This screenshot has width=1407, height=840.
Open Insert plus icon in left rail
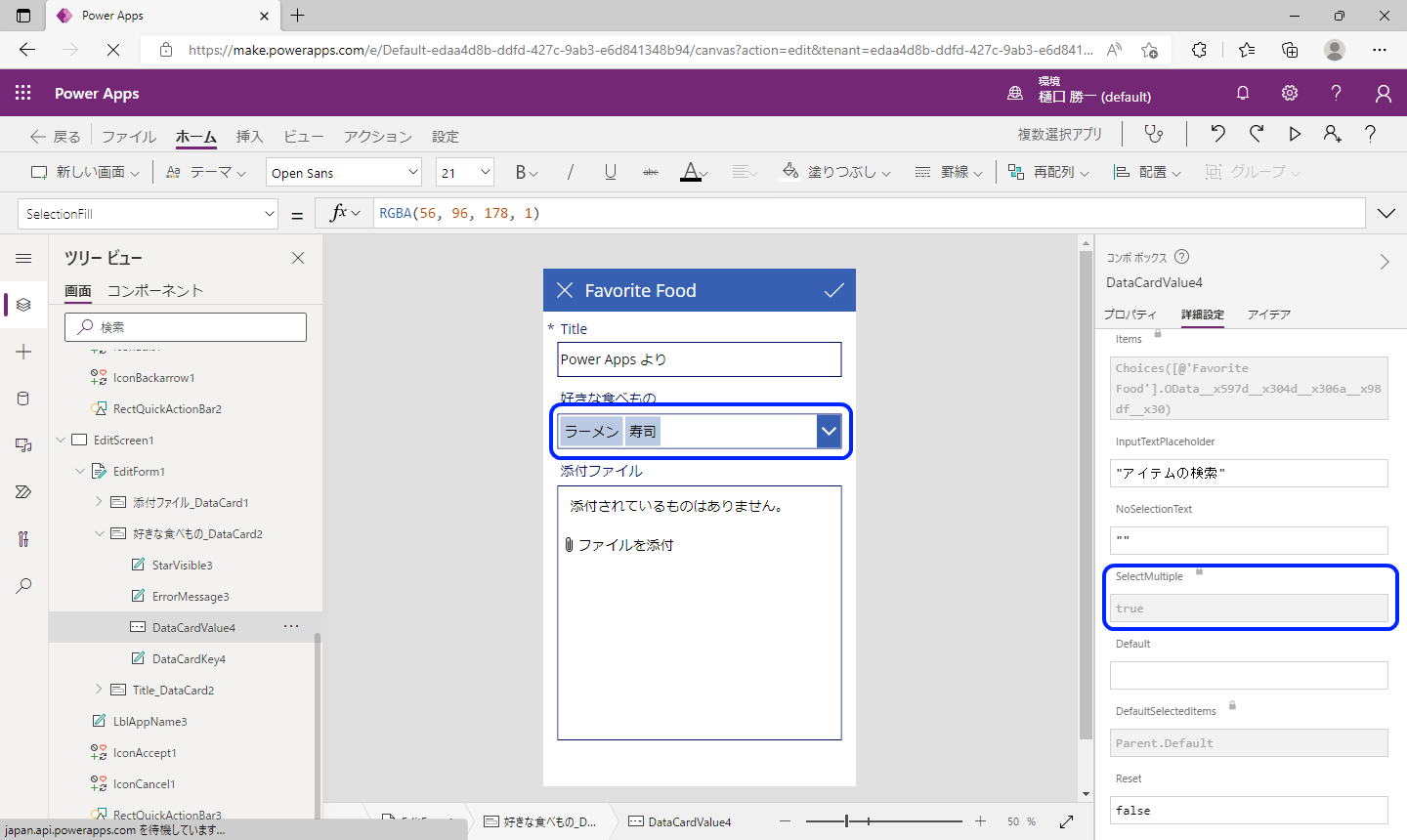(23, 352)
